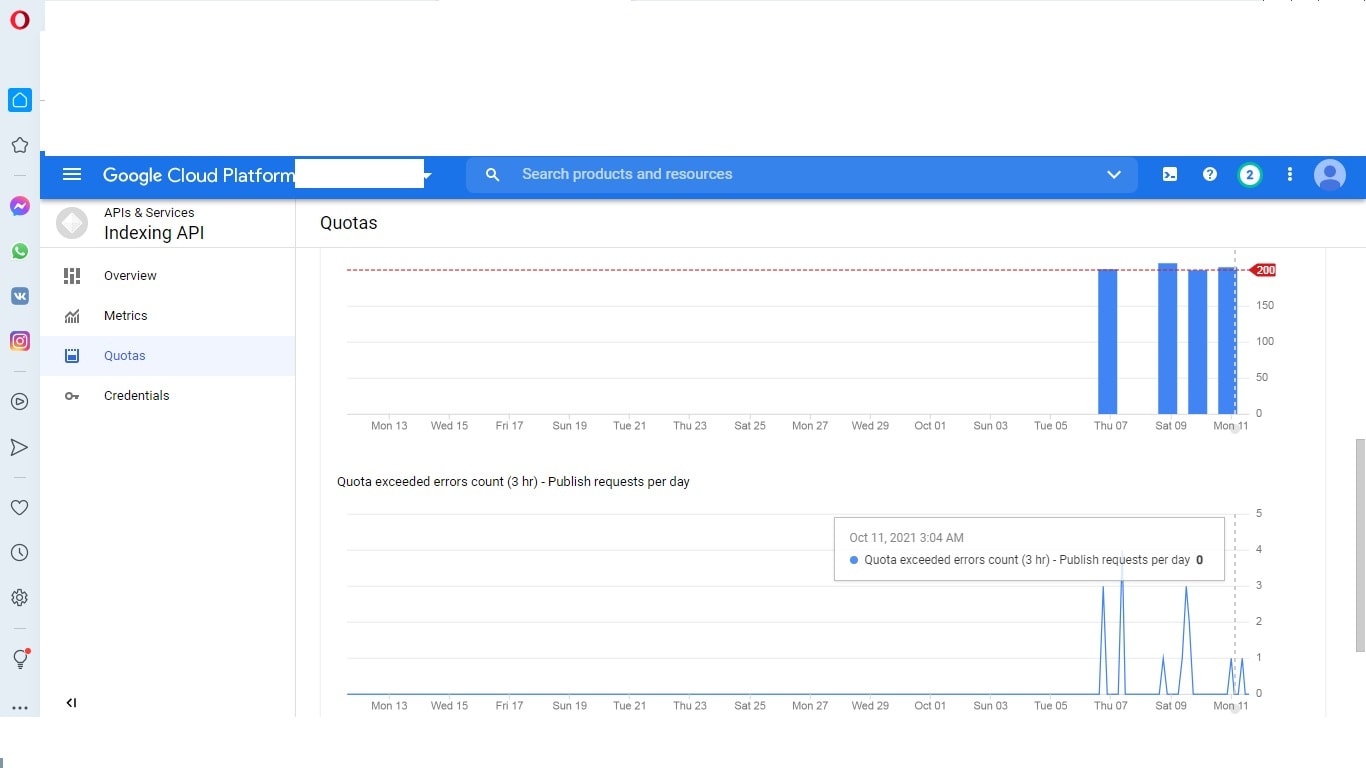Open the WhatsApp sidebar icon

[x=19, y=251]
